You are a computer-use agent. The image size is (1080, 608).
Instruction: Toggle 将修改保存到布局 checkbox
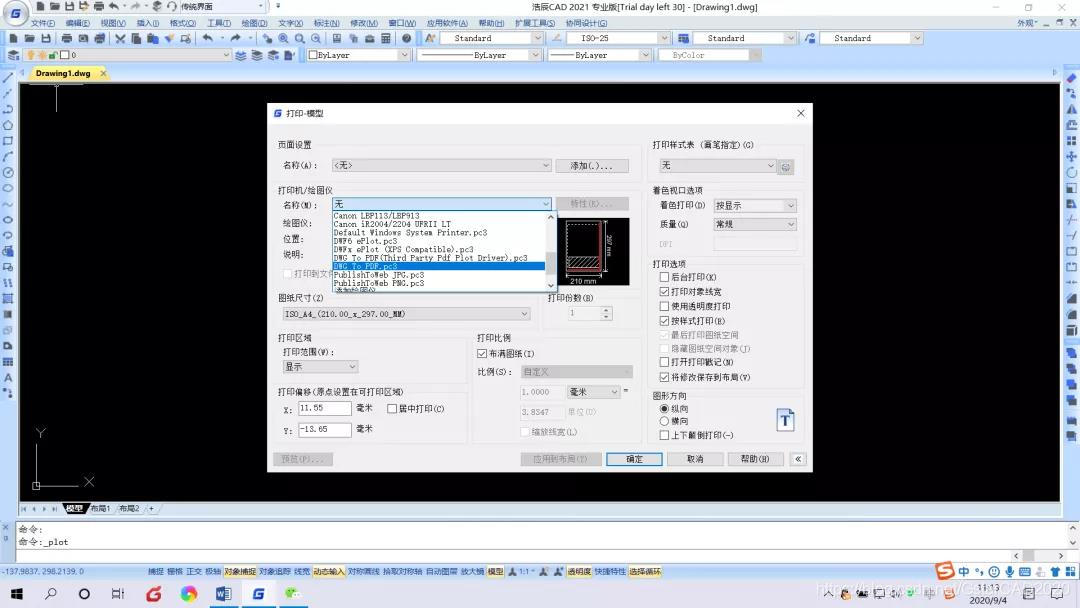click(664, 377)
